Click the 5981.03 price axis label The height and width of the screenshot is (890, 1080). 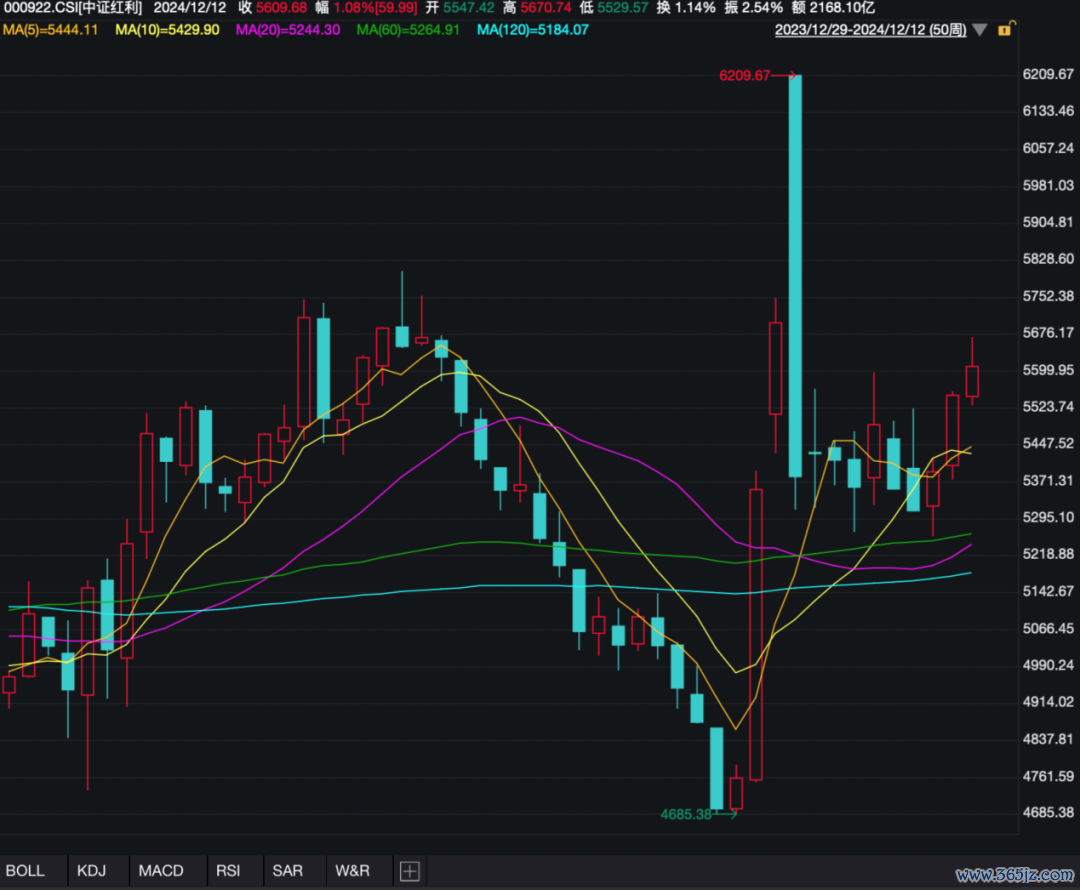click(1048, 185)
